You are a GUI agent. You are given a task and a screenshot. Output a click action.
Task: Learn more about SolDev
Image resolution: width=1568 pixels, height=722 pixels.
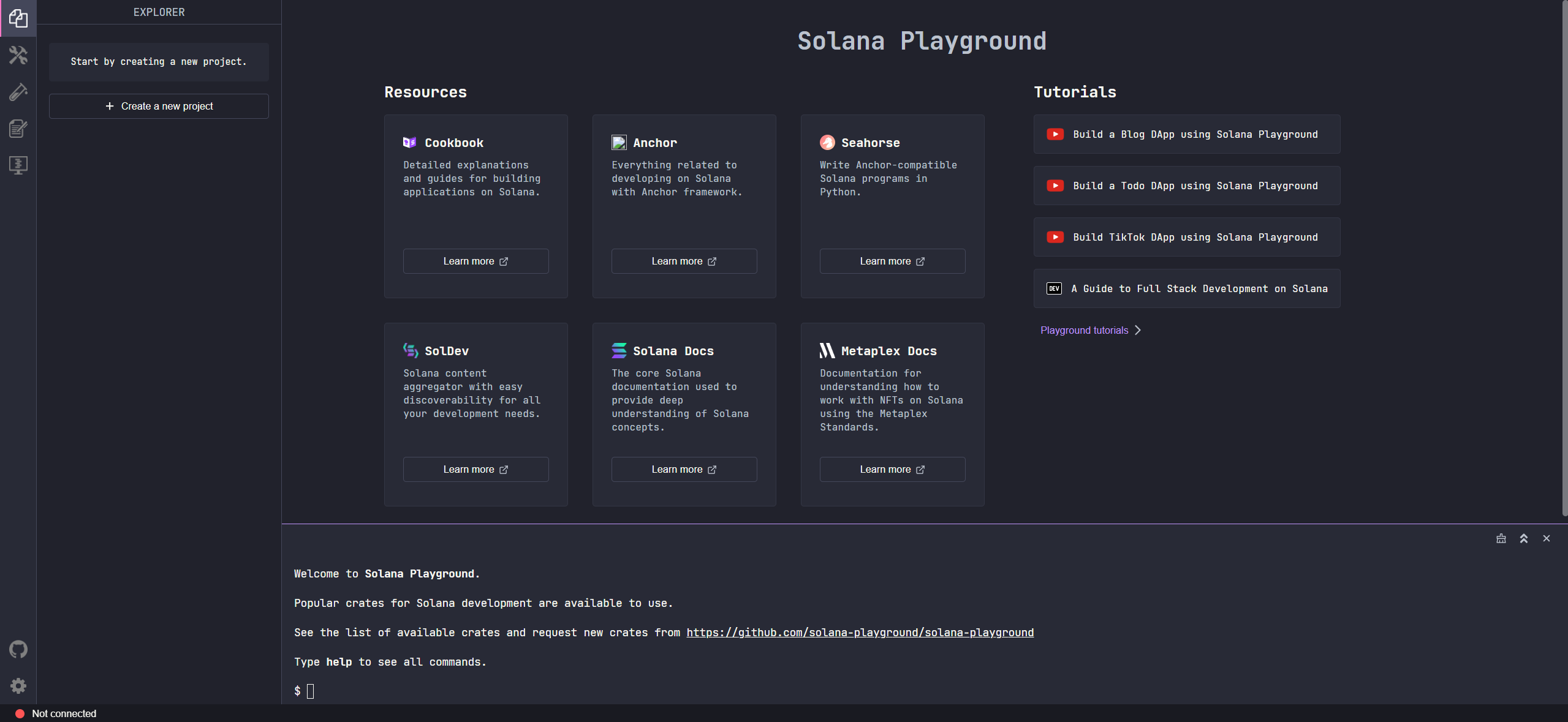click(x=475, y=469)
